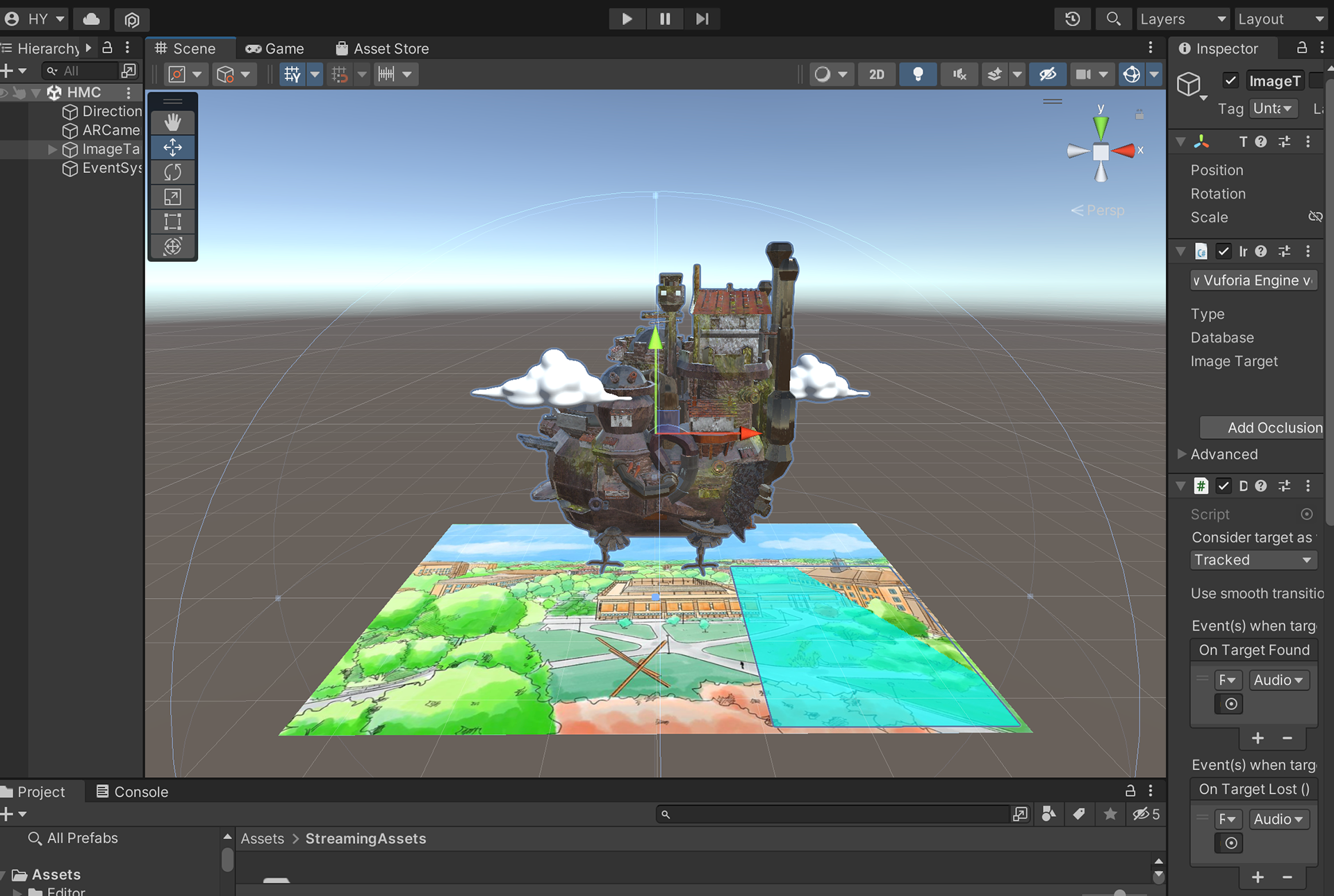The width and height of the screenshot is (1334, 896).
Task: Click the Step frame button
Action: (x=702, y=19)
